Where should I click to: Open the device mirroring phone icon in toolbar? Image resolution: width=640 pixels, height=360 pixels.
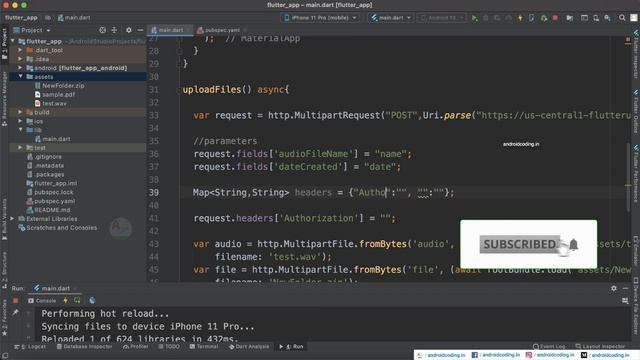coord(531,18)
